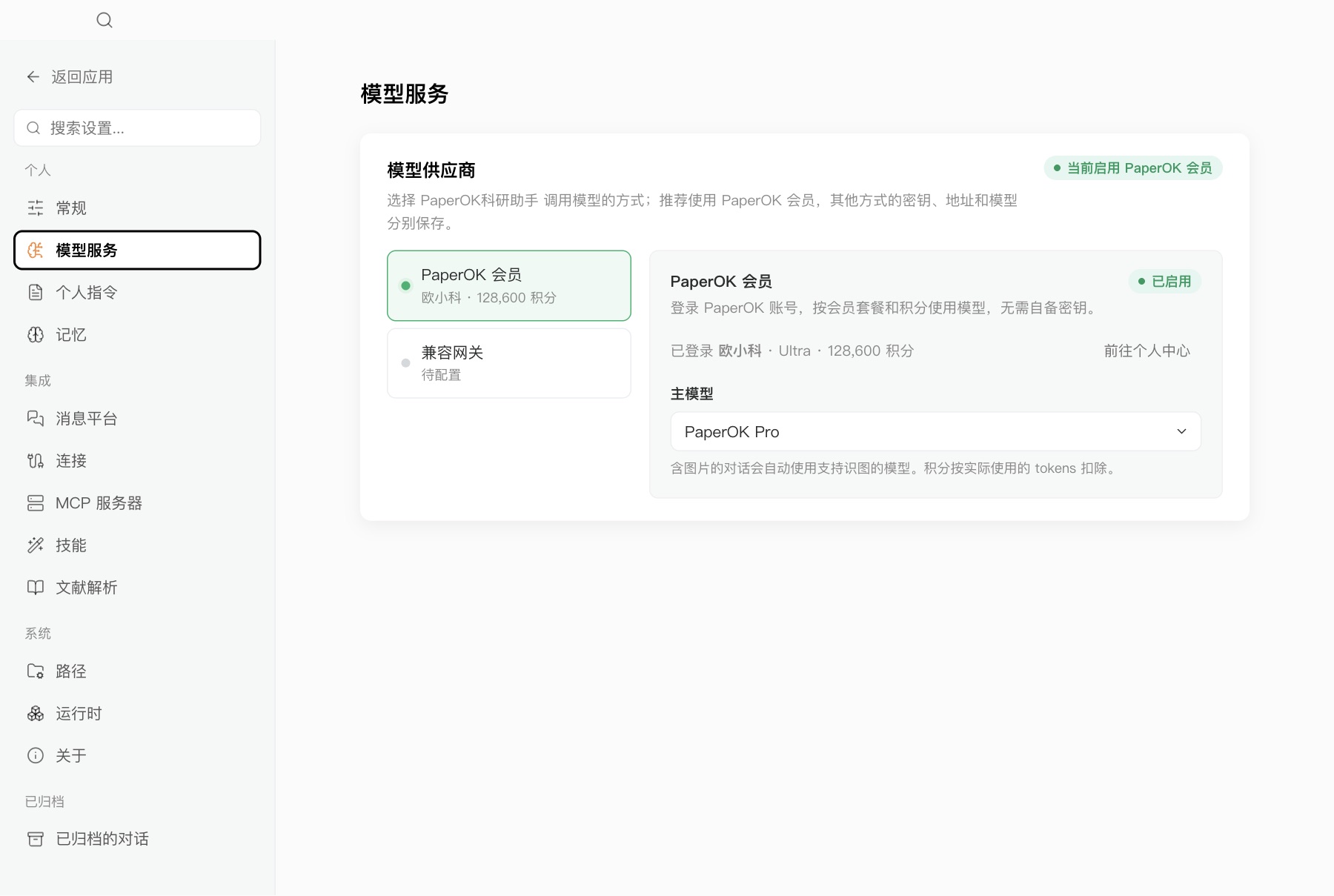The height and width of the screenshot is (896, 1334).
Task: Click the cubes icon beside 运行时
Action: 36,714
